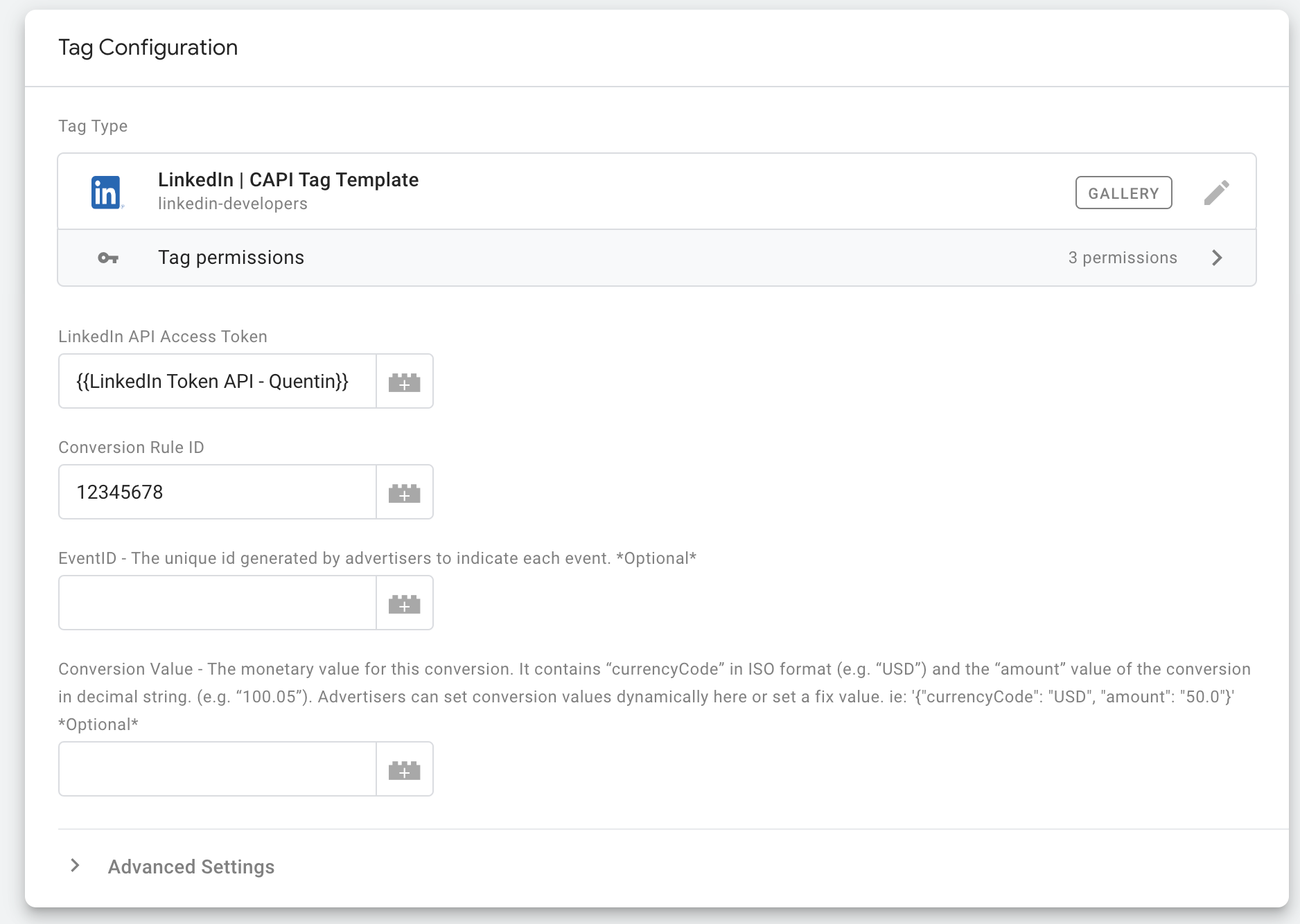Click the LinkedIn API Access Token field

218,382
